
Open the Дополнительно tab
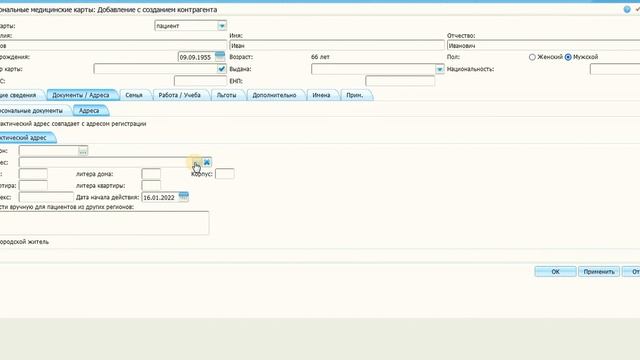274,95
